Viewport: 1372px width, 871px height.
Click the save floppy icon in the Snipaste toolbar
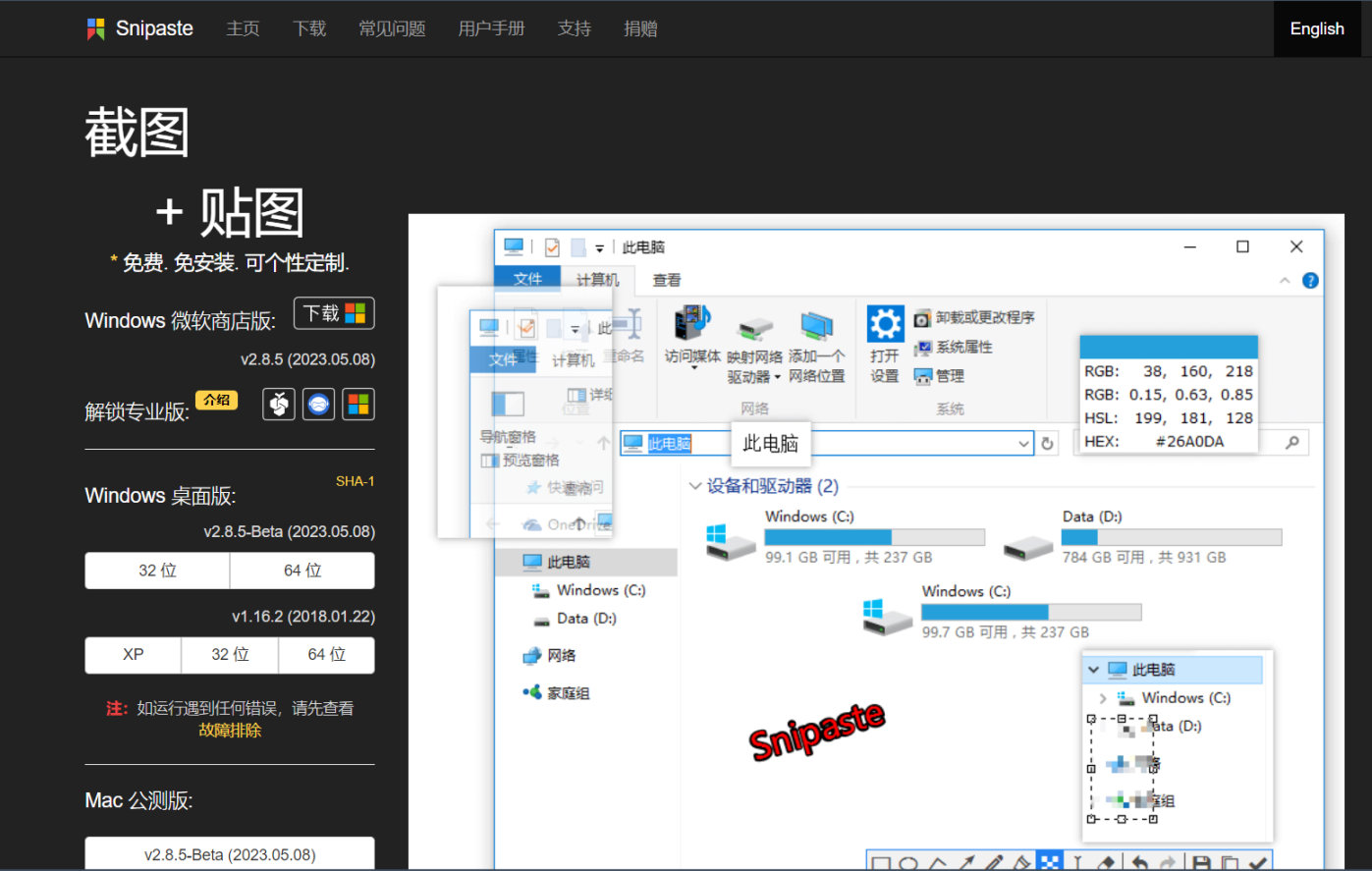pos(1201,862)
